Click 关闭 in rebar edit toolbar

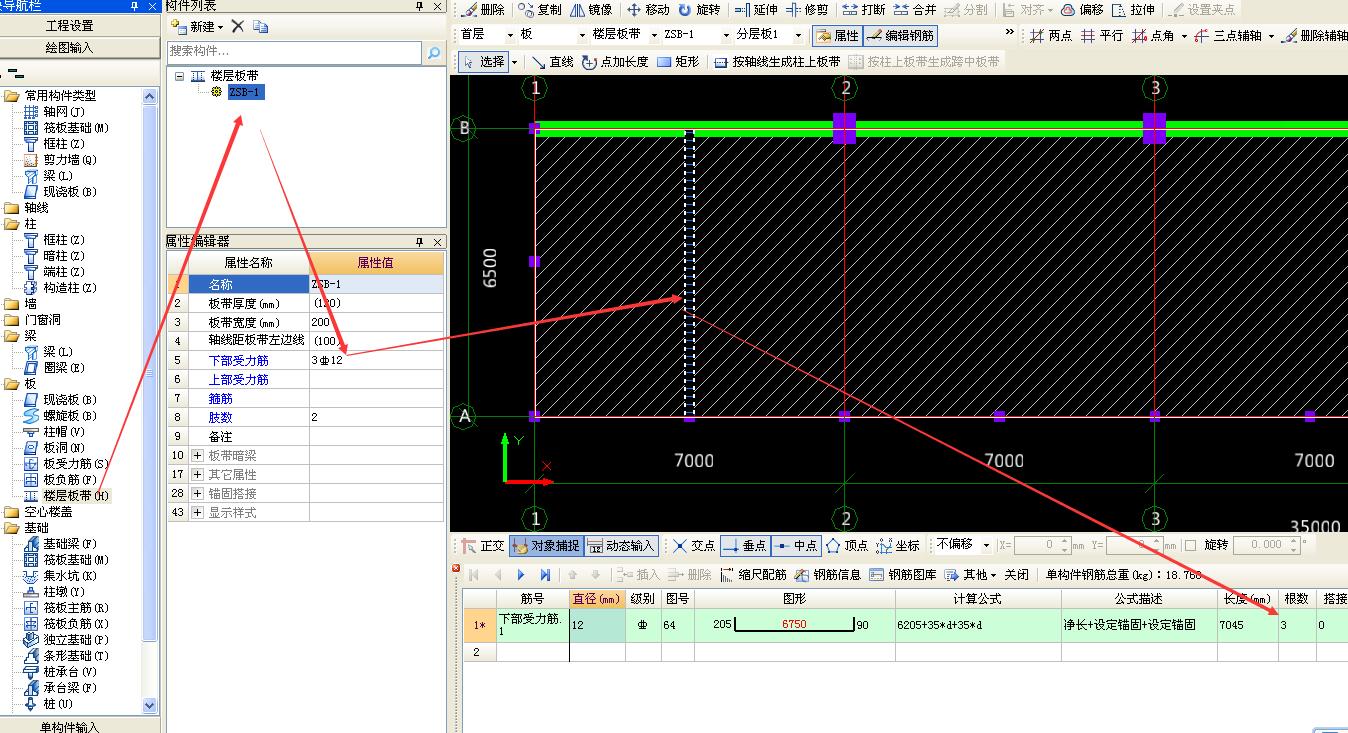(1017, 574)
